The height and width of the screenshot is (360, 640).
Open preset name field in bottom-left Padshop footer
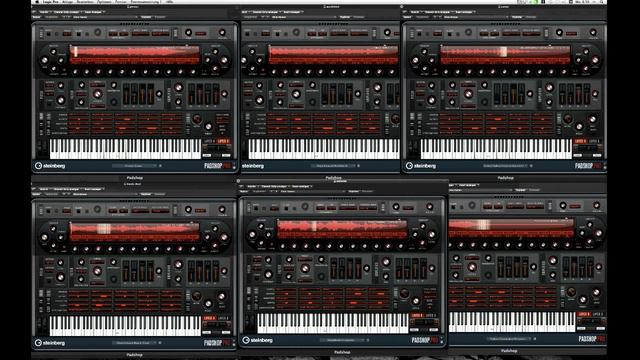(x=134, y=343)
